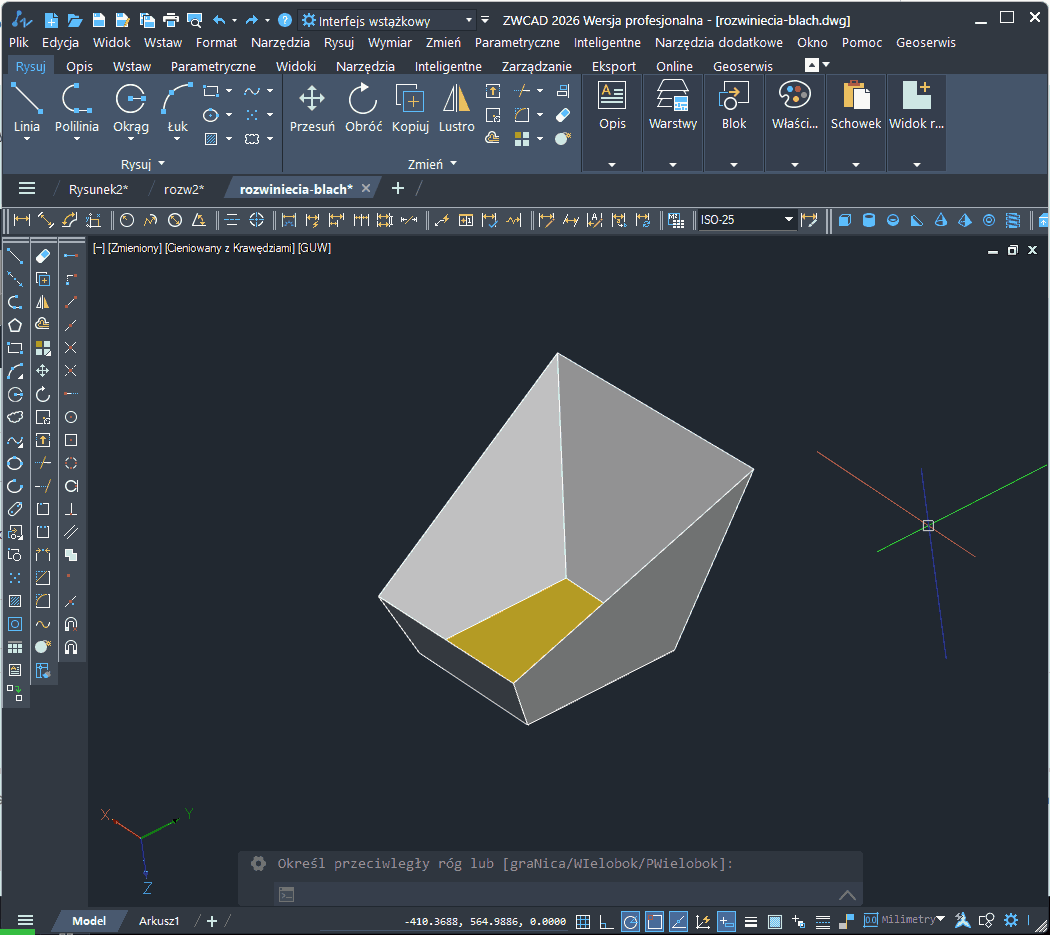Click the undo arrow in title bar
This screenshot has height=935, width=1050.
pos(218,20)
